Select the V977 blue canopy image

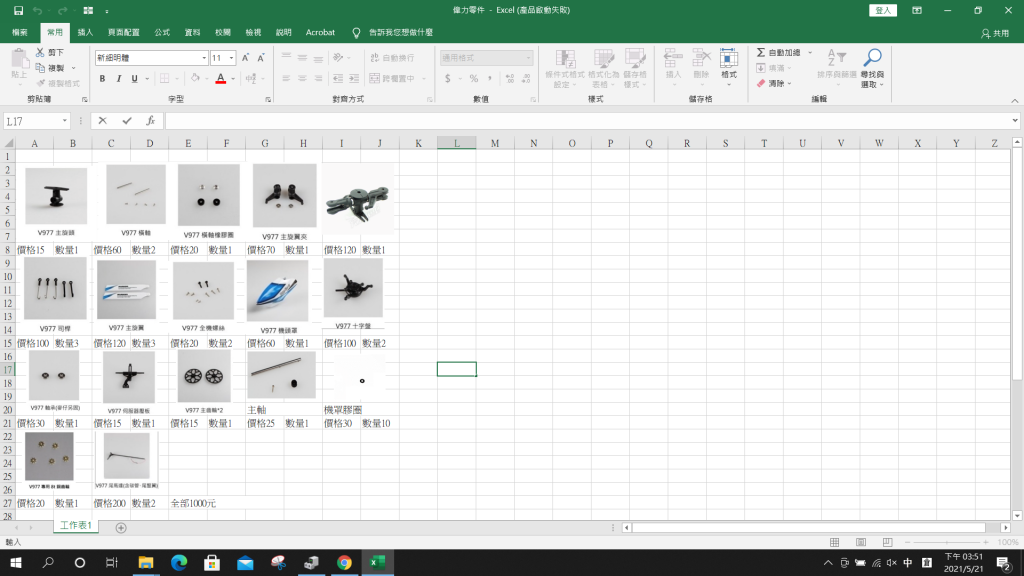[278, 292]
